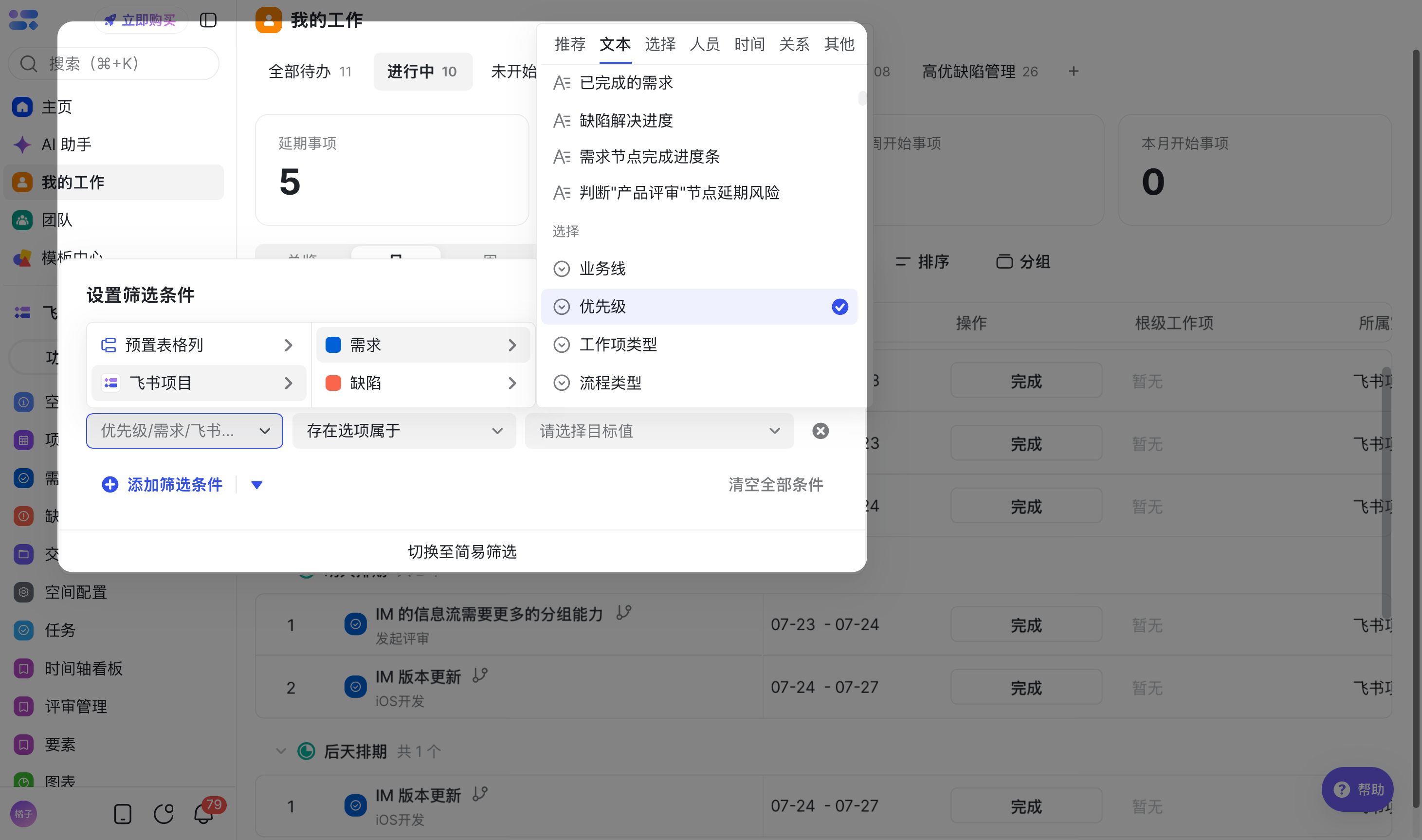The height and width of the screenshot is (840, 1422).
Task: Click the 我的工作 header avatar icon
Action: pyautogui.click(x=269, y=20)
